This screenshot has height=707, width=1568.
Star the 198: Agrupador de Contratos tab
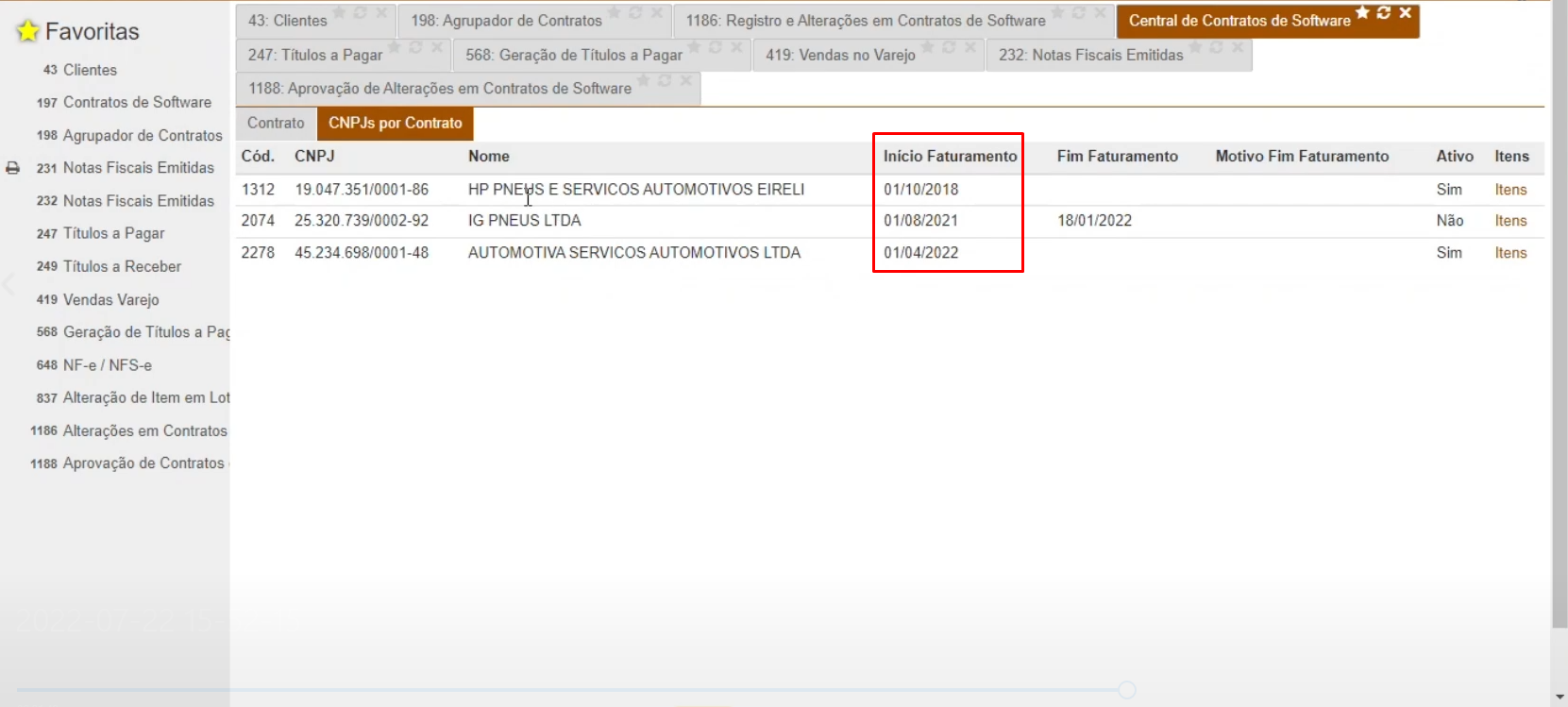coord(614,13)
